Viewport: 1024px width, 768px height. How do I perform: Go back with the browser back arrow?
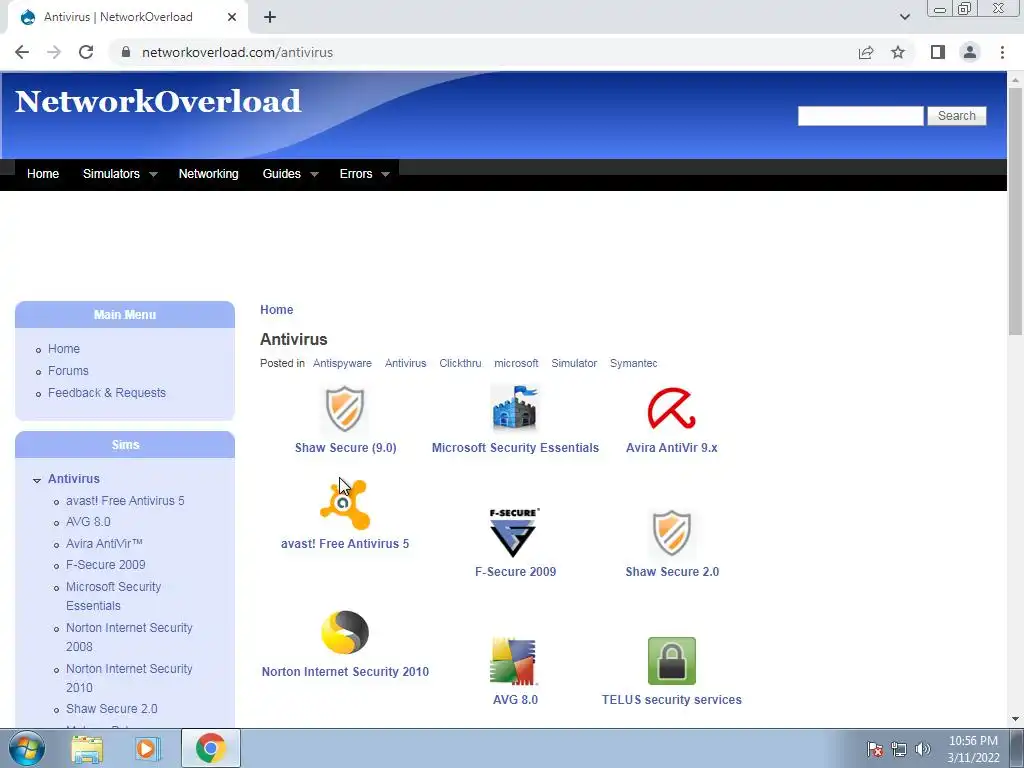pyautogui.click(x=22, y=52)
